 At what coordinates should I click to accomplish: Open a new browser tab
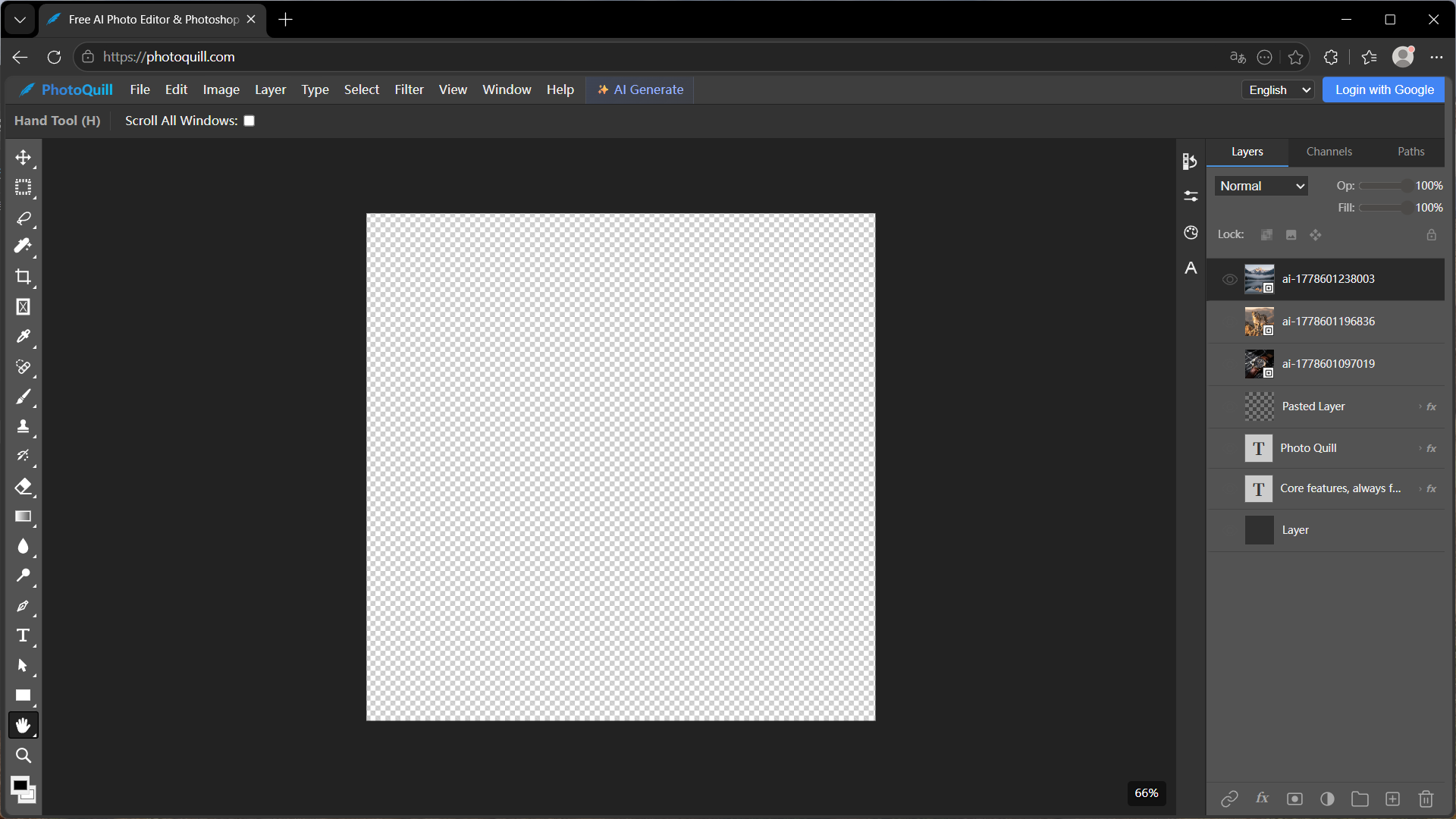click(285, 20)
